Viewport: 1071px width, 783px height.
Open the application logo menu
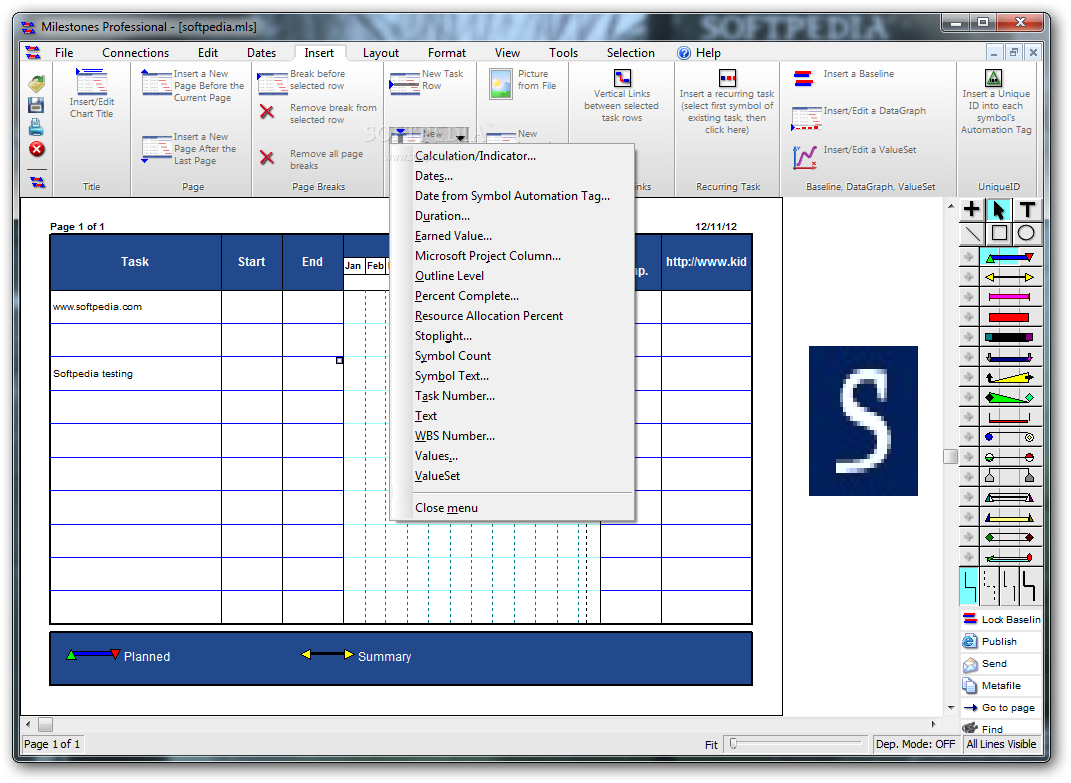click(33, 53)
